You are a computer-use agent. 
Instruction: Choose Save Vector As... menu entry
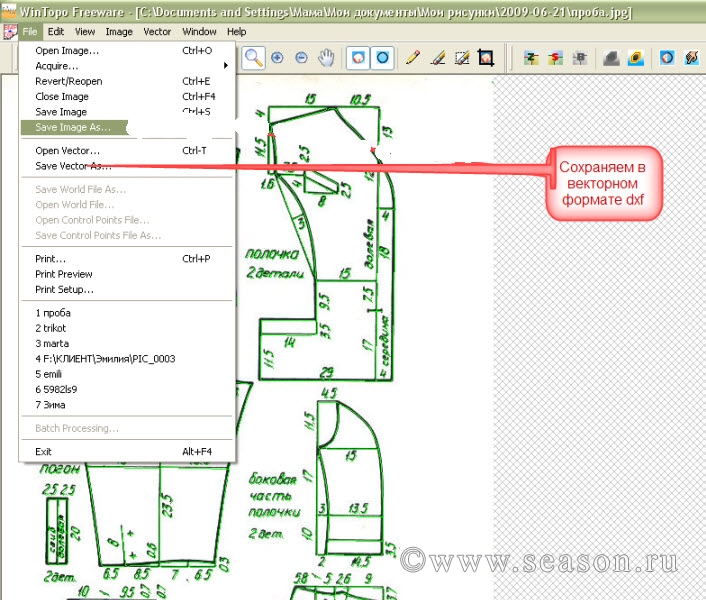point(127,166)
